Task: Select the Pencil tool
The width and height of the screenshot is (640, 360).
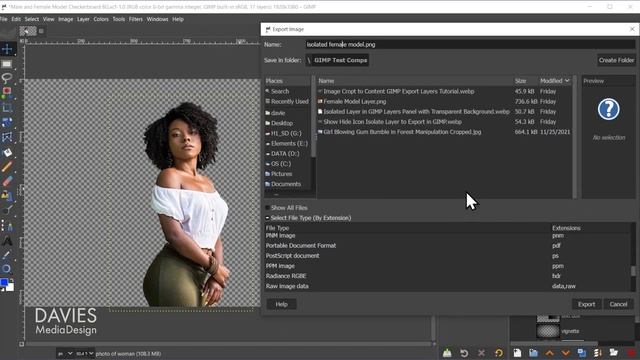Action: click(7, 167)
